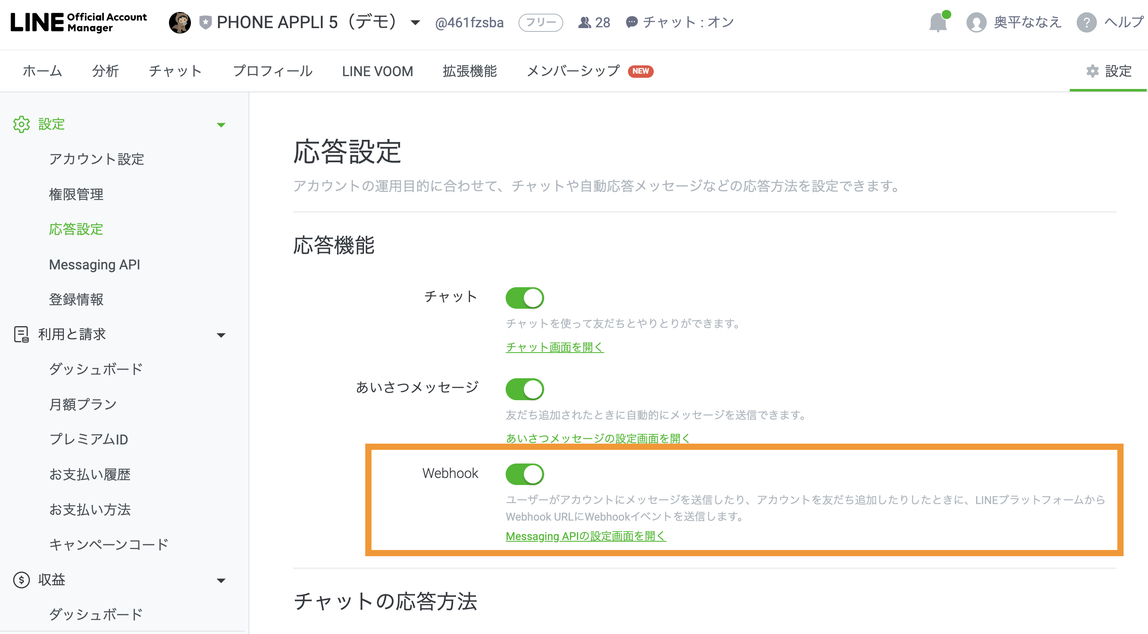
Task: Go to the チャット tab
Action: pos(176,71)
